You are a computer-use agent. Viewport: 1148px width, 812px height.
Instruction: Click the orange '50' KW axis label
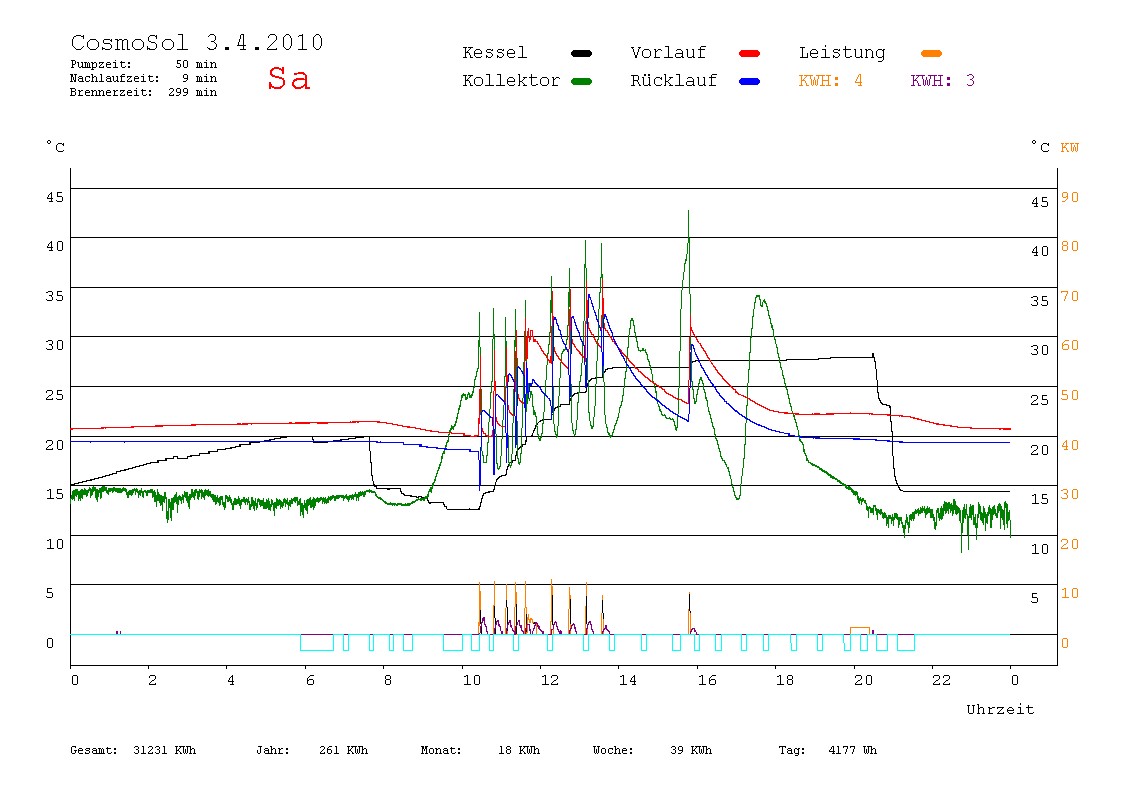point(1070,395)
